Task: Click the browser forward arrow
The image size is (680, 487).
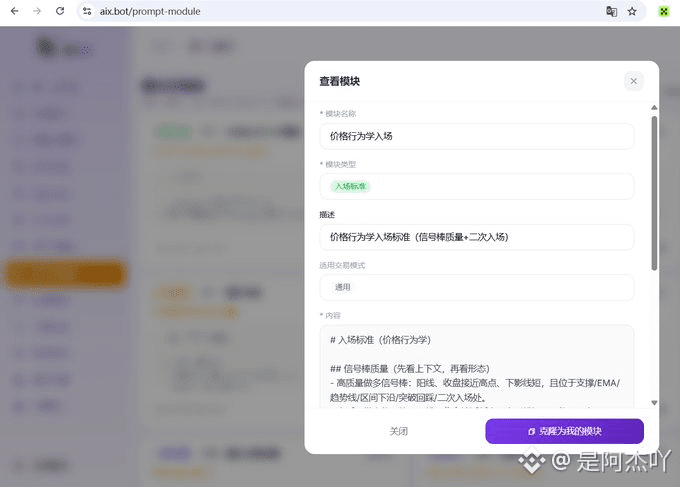Action: point(37,11)
